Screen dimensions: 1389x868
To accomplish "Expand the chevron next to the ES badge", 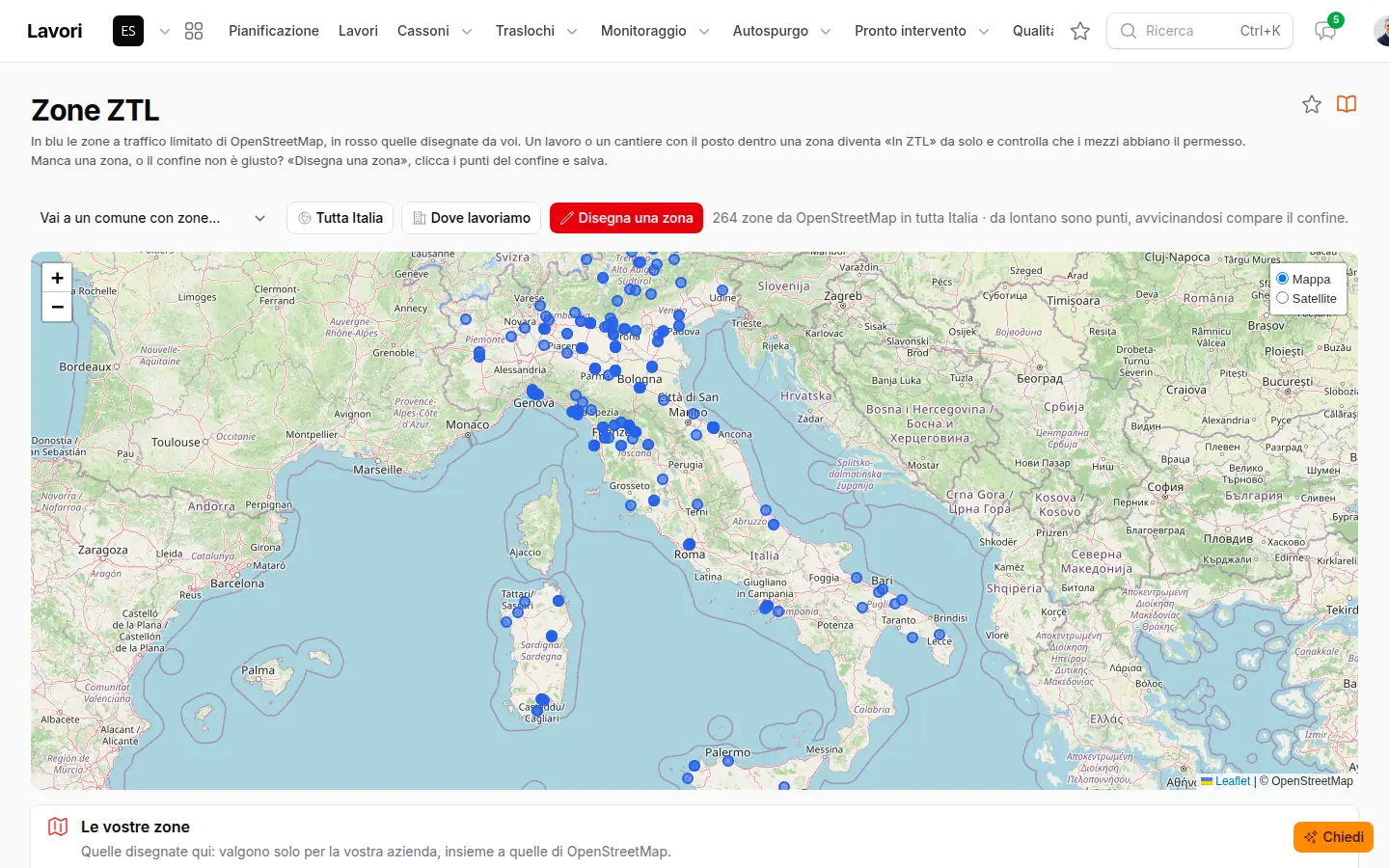I will (165, 31).
